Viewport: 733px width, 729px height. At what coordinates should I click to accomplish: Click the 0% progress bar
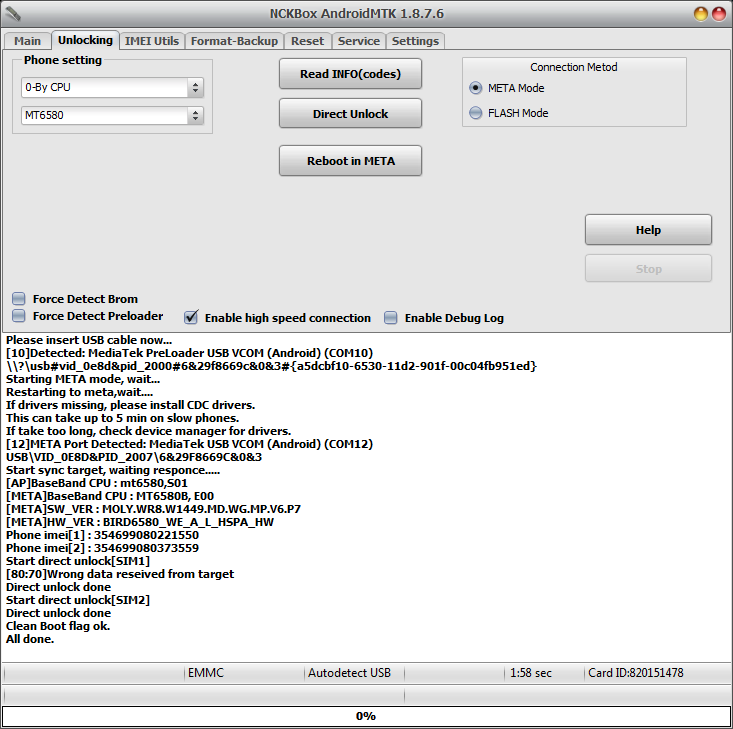click(366, 716)
